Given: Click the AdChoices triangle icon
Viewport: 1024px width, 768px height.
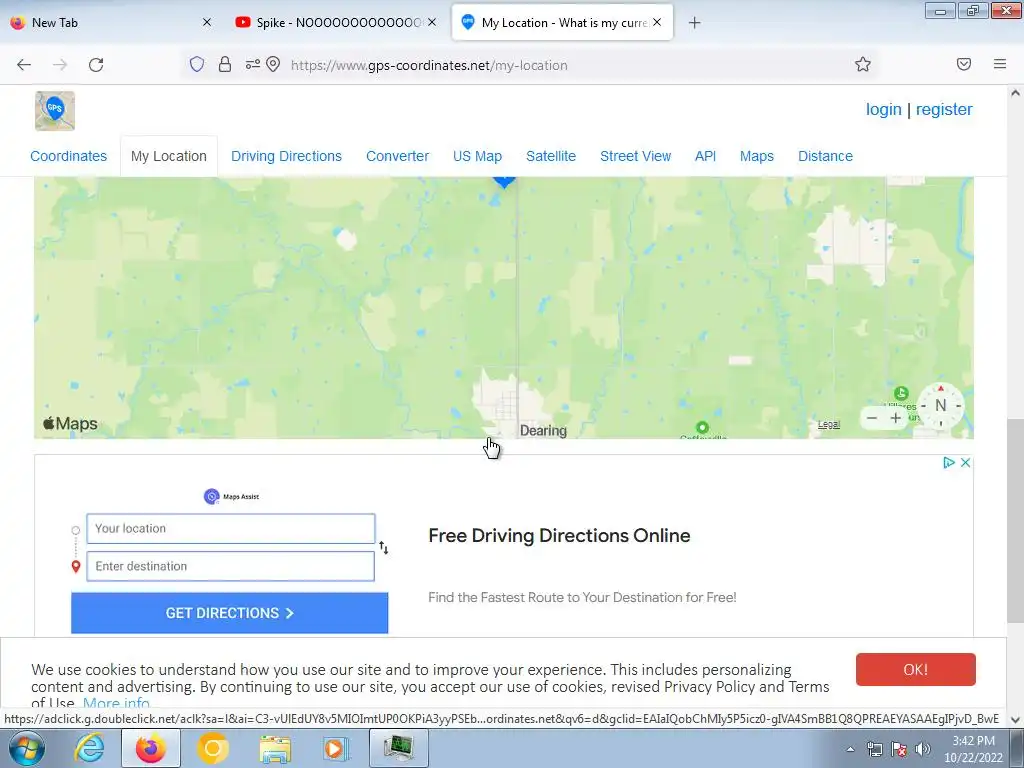Looking at the screenshot, I should pyautogui.click(x=949, y=462).
